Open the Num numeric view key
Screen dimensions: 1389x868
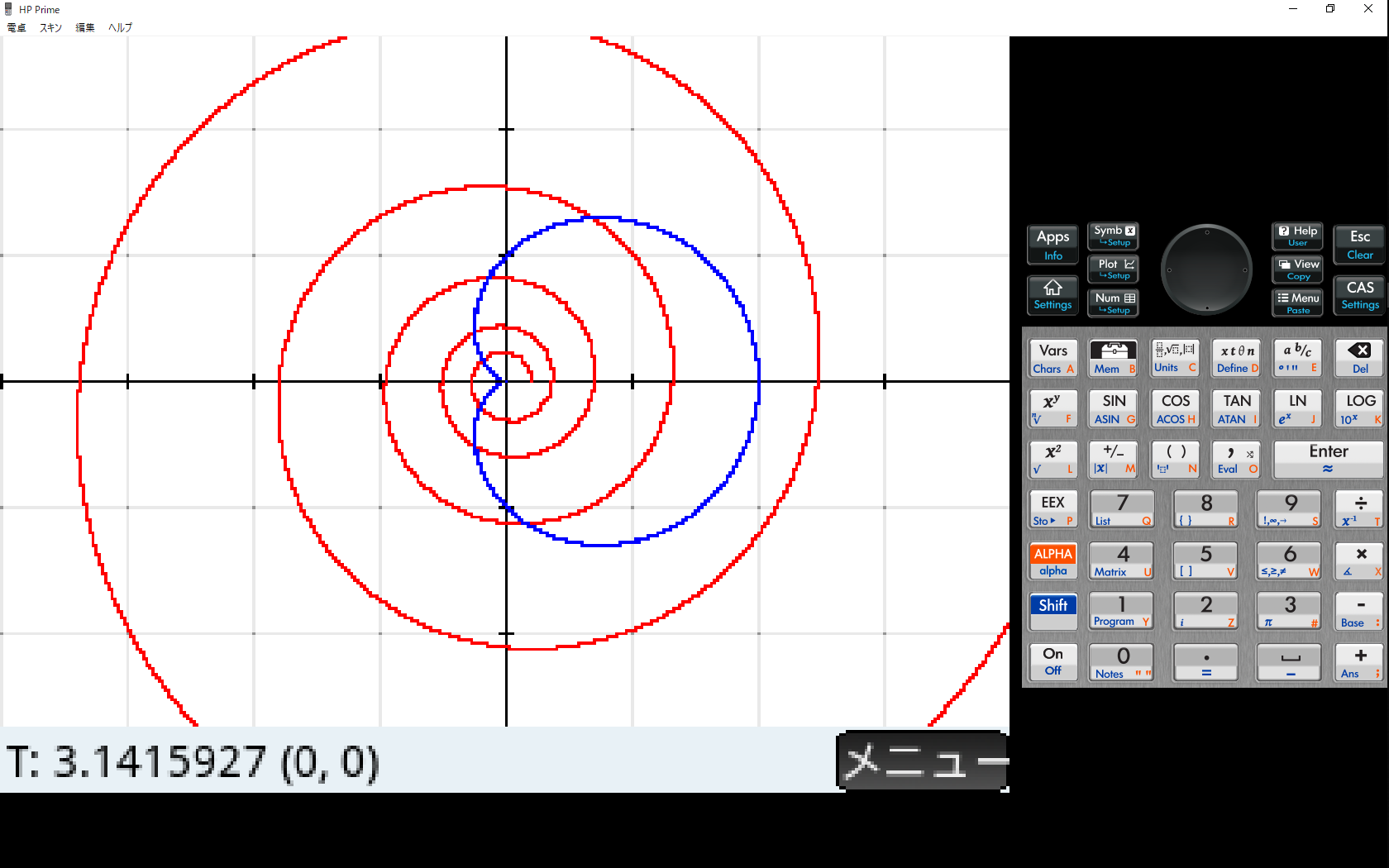pyautogui.click(x=1114, y=303)
